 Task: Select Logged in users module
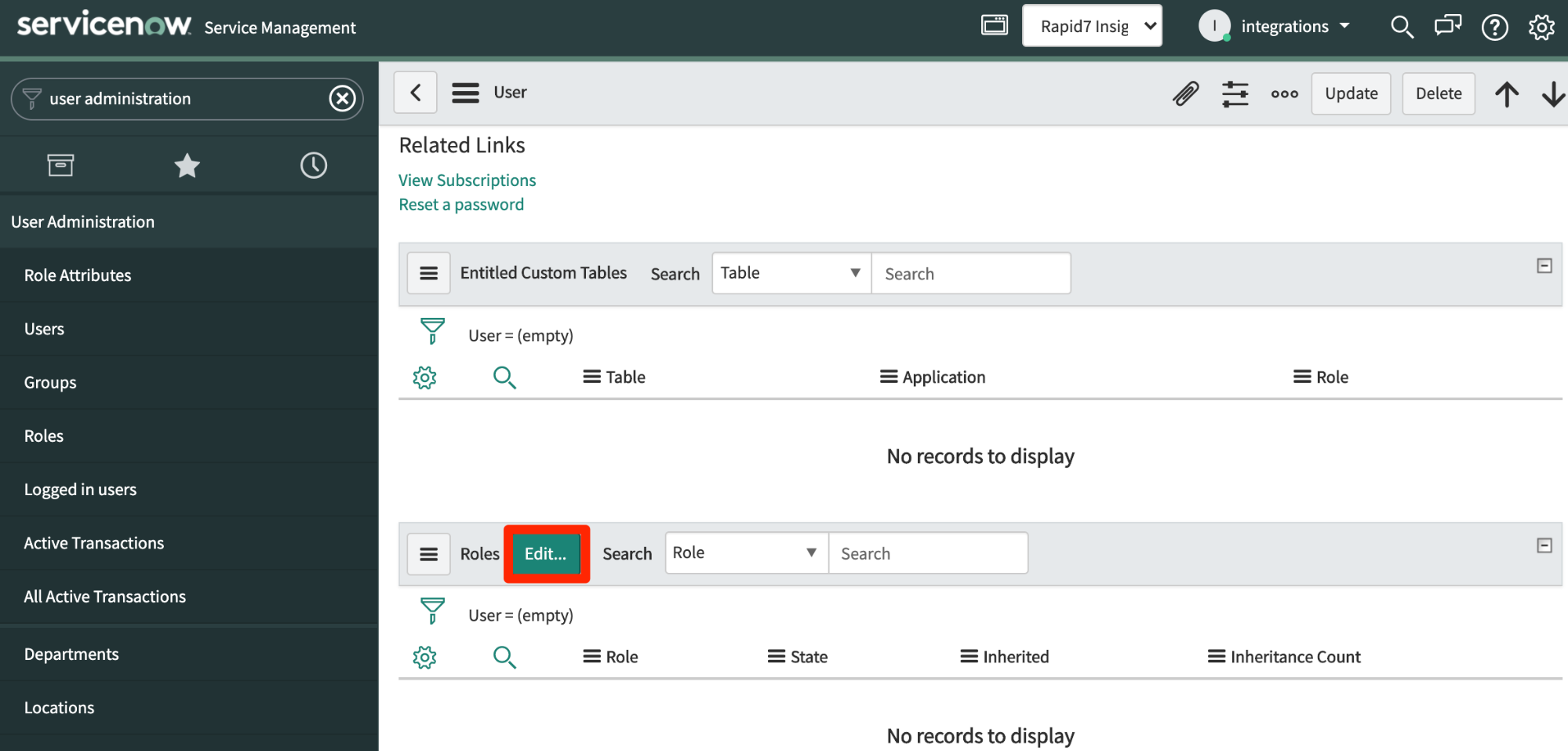click(x=80, y=490)
